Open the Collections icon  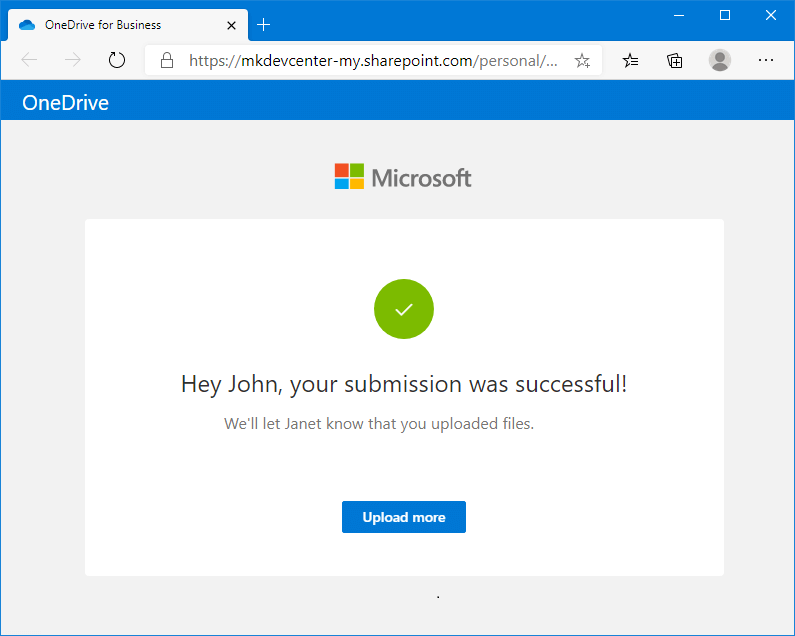[674, 60]
